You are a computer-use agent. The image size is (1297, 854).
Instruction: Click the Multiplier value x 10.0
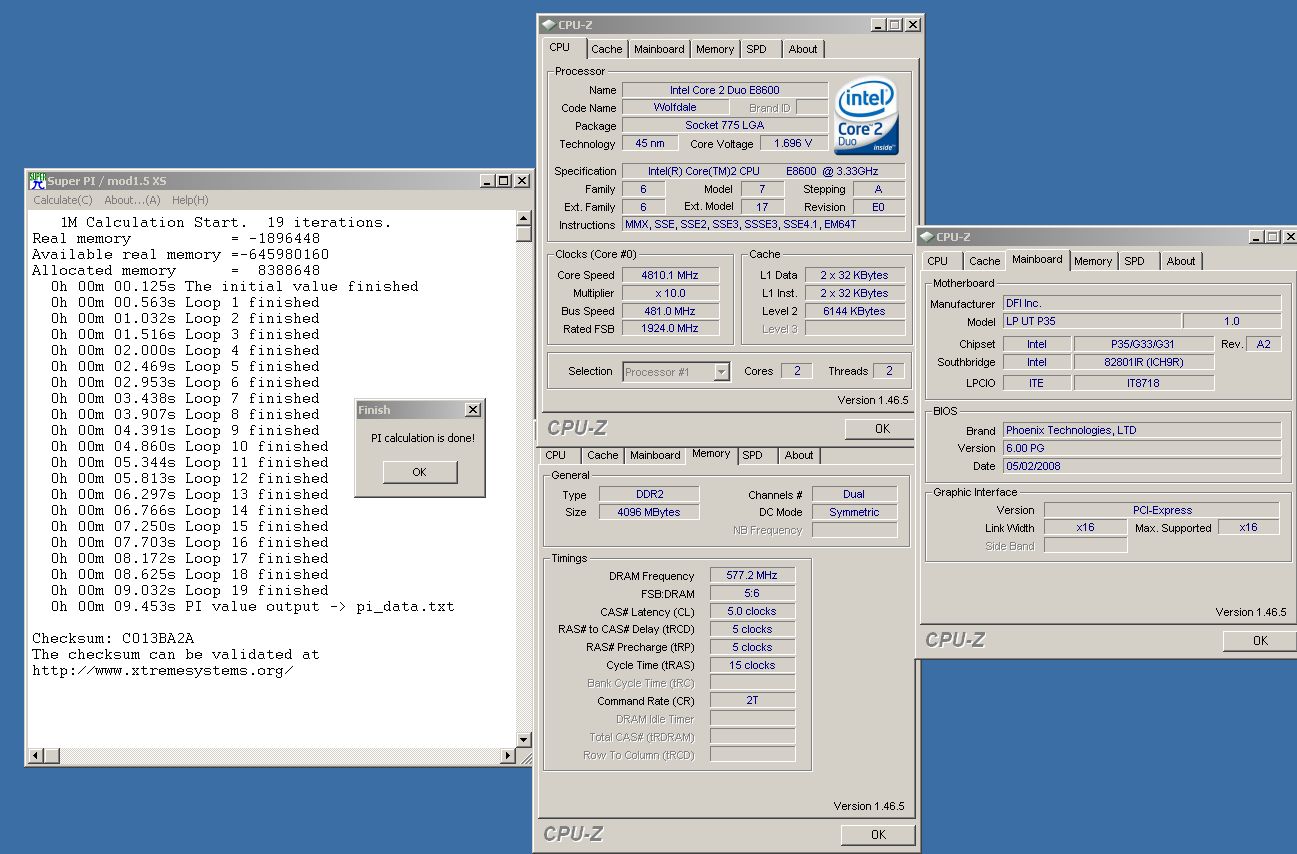670,293
